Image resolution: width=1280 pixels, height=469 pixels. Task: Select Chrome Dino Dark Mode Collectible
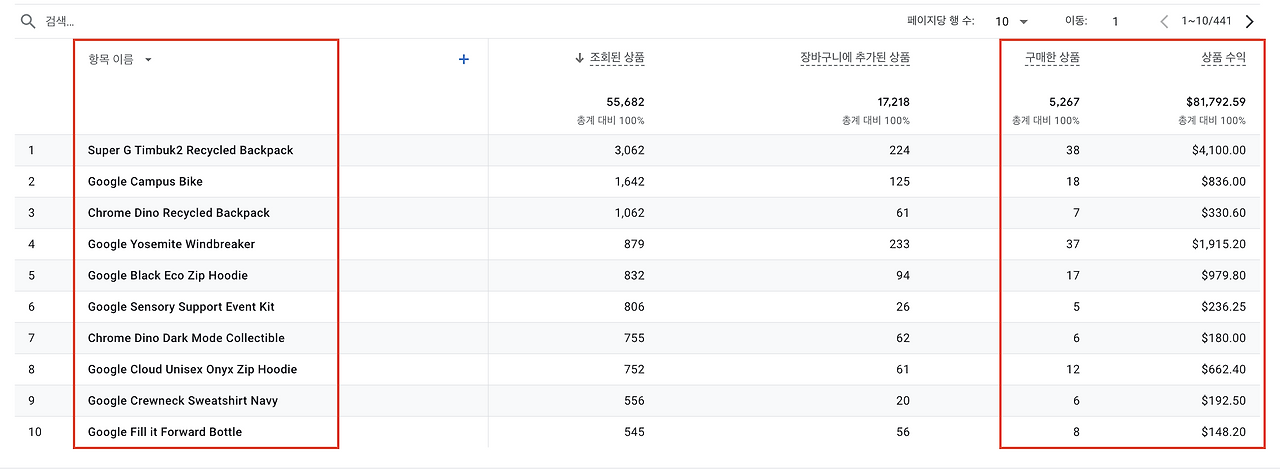(x=186, y=338)
